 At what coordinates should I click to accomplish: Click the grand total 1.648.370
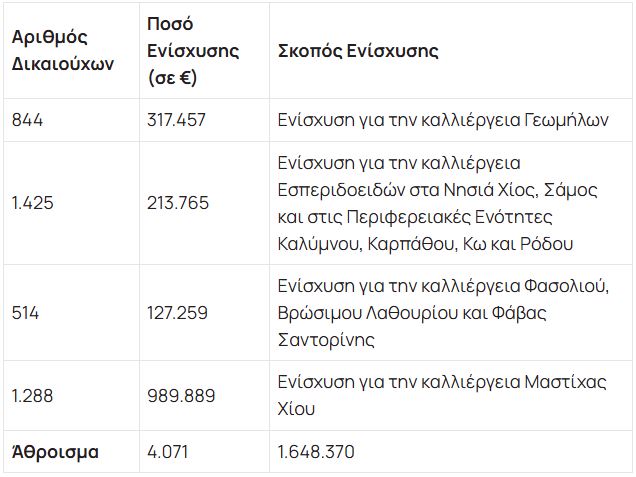pos(316,452)
